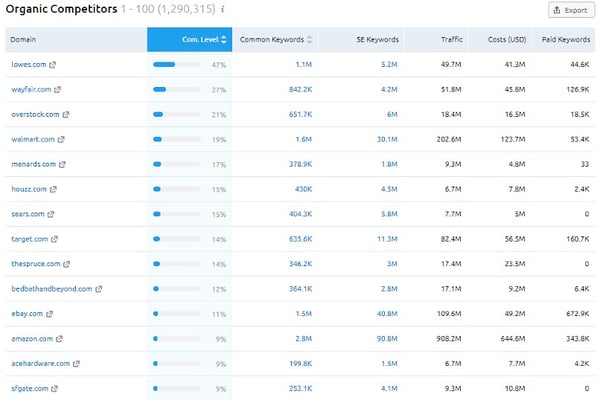Open external link icon next to target.com
The image size is (600, 400).
[x=54, y=239]
